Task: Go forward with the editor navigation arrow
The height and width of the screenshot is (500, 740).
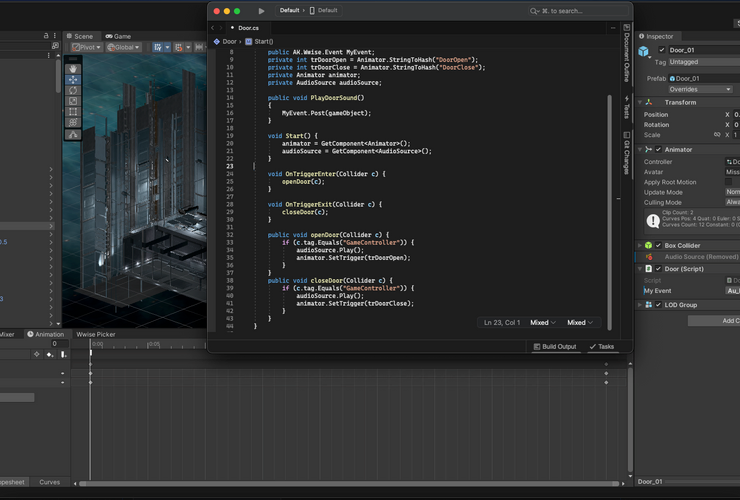Action: click(x=220, y=28)
